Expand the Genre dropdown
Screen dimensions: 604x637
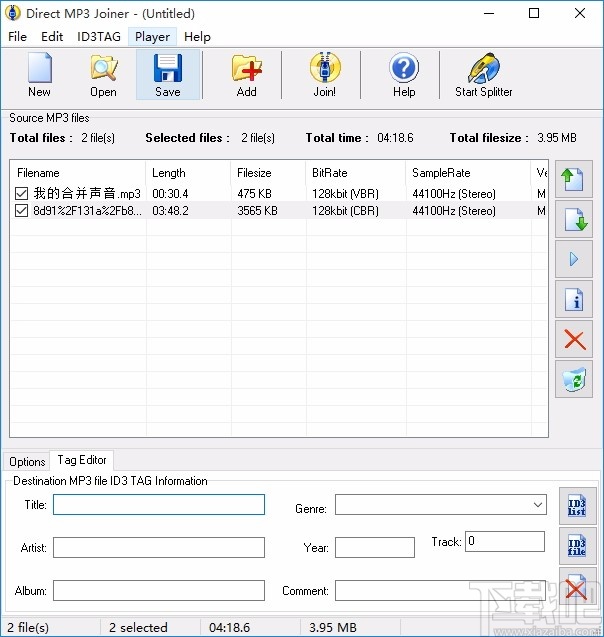coord(537,505)
